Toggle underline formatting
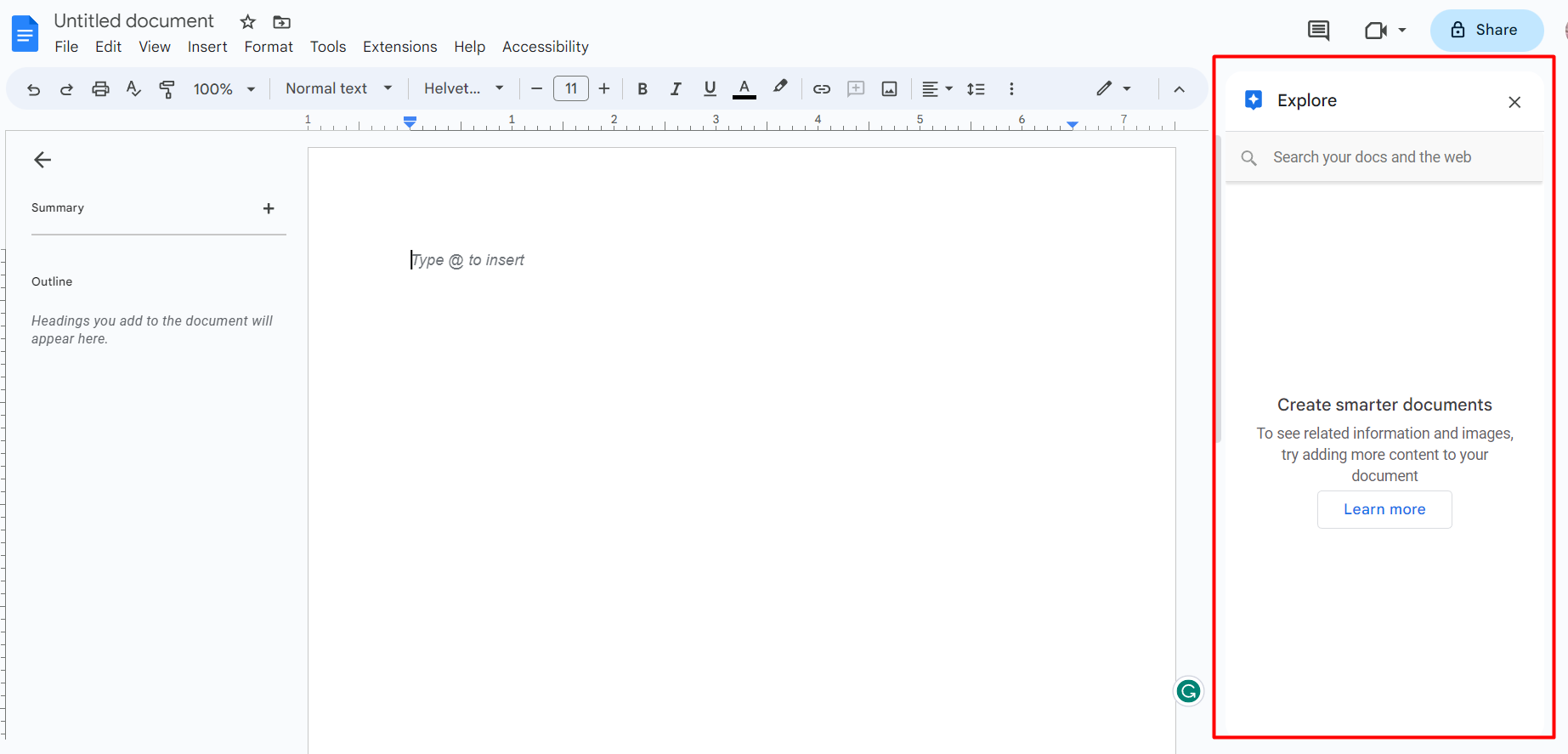The height and width of the screenshot is (754, 1568). click(x=710, y=89)
